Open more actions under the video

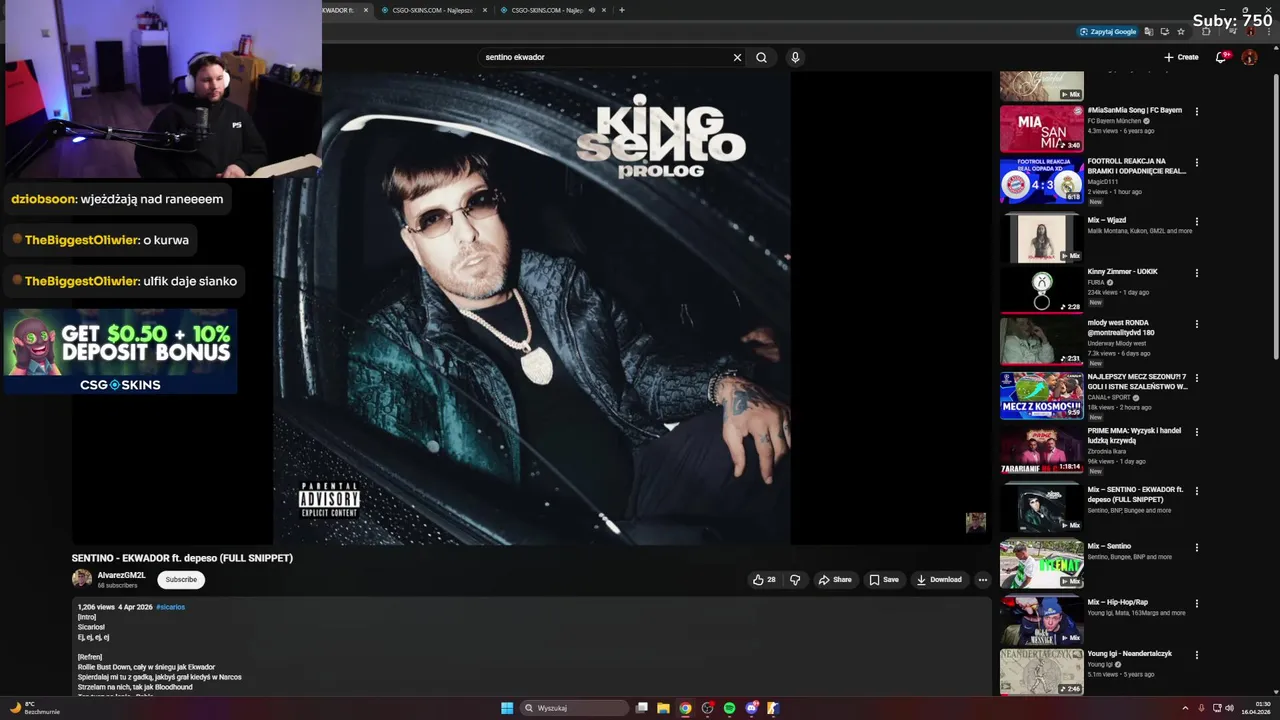(982, 580)
